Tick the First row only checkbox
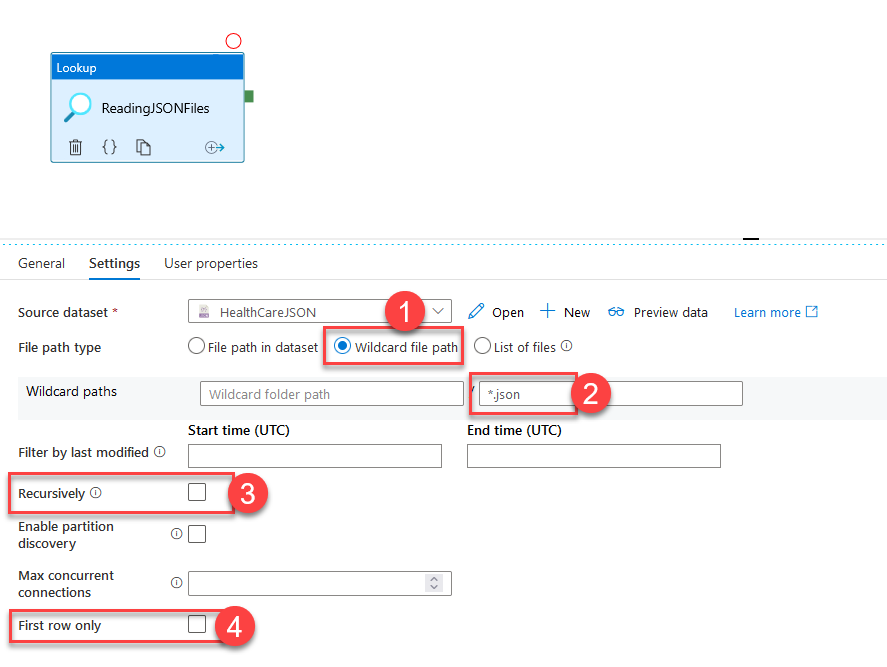Viewport: 887px width, 667px height. 197,624
